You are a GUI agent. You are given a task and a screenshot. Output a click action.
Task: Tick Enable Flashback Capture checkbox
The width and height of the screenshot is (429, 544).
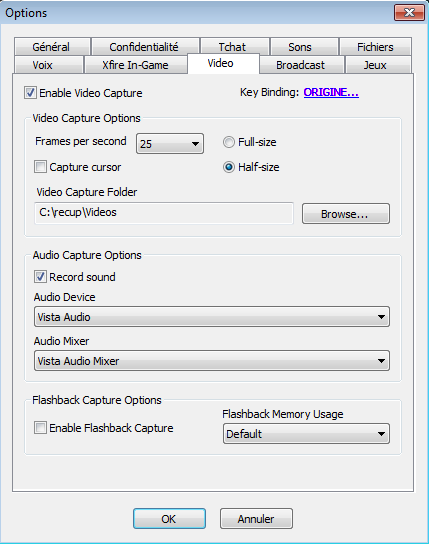coord(40,428)
